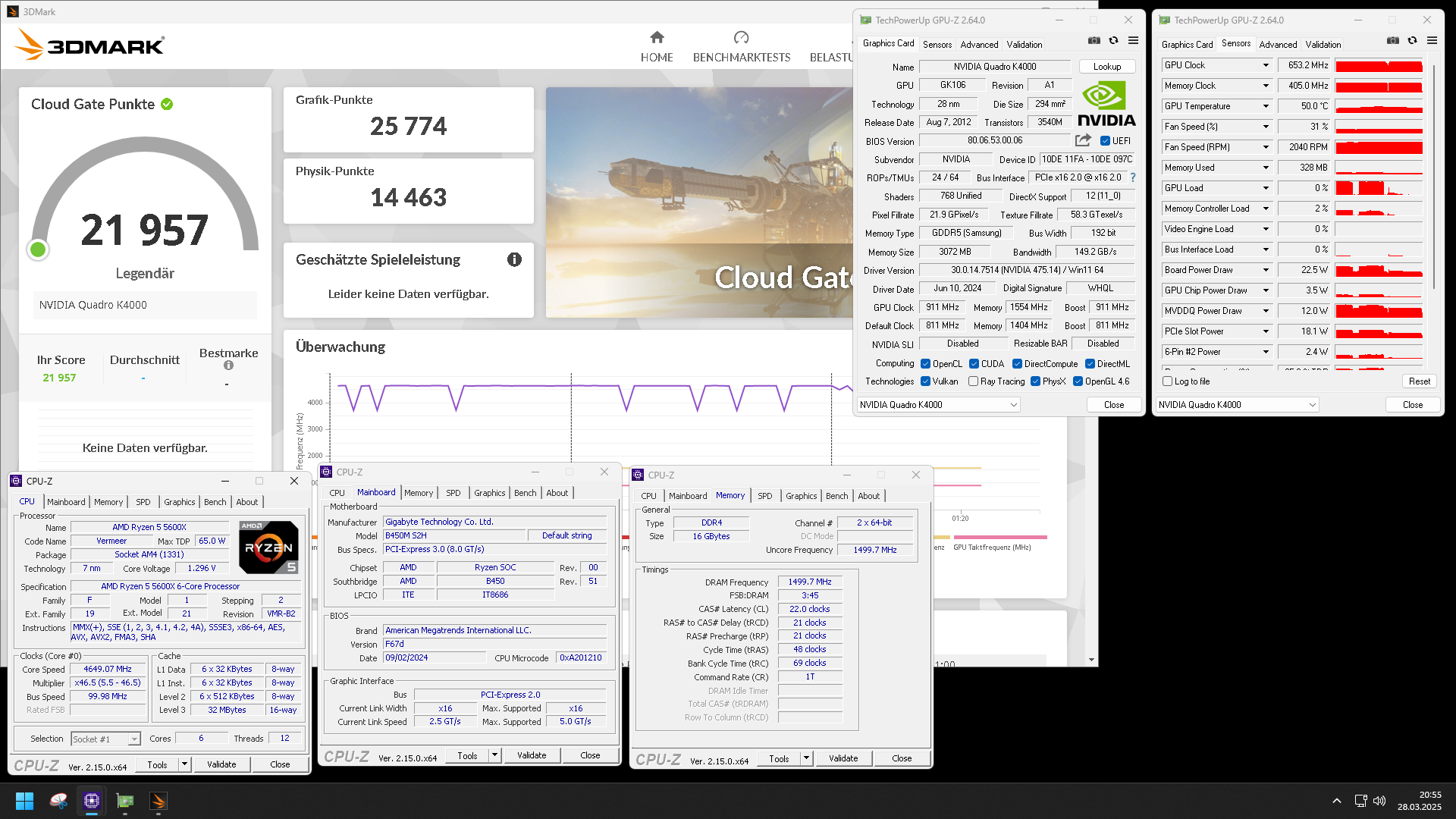Image resolution: width=1456 pixels, height=819 pixels.
Task: Click Close in CPU-Z Memory window
Action: (902, 758)
